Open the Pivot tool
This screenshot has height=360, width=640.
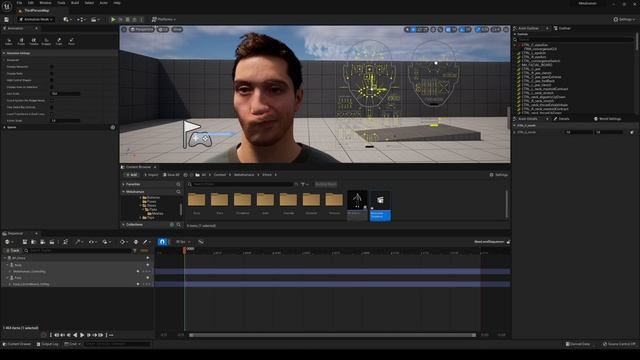tap(71, 41)
